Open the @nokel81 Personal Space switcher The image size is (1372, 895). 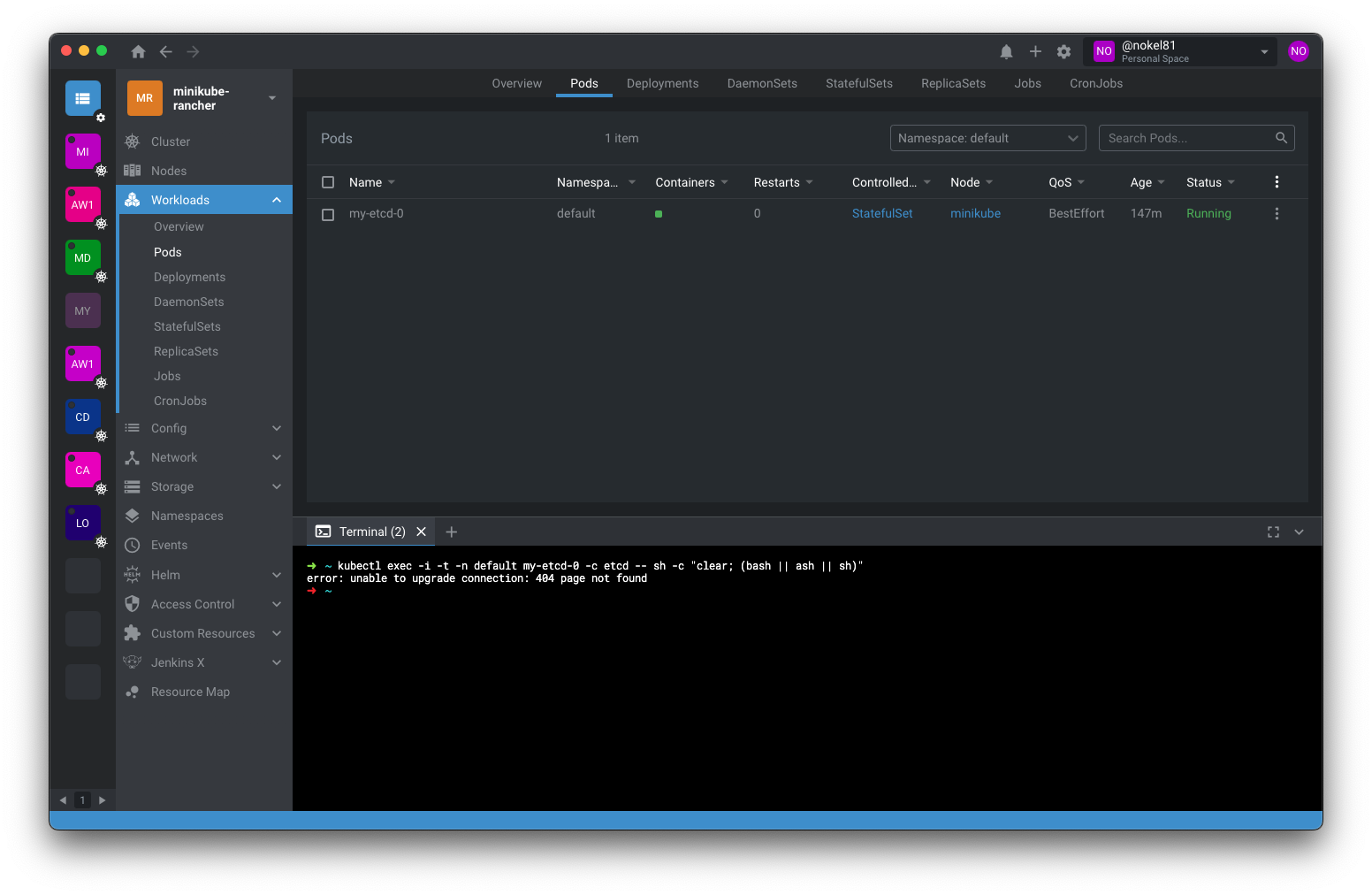(1180, 50)
